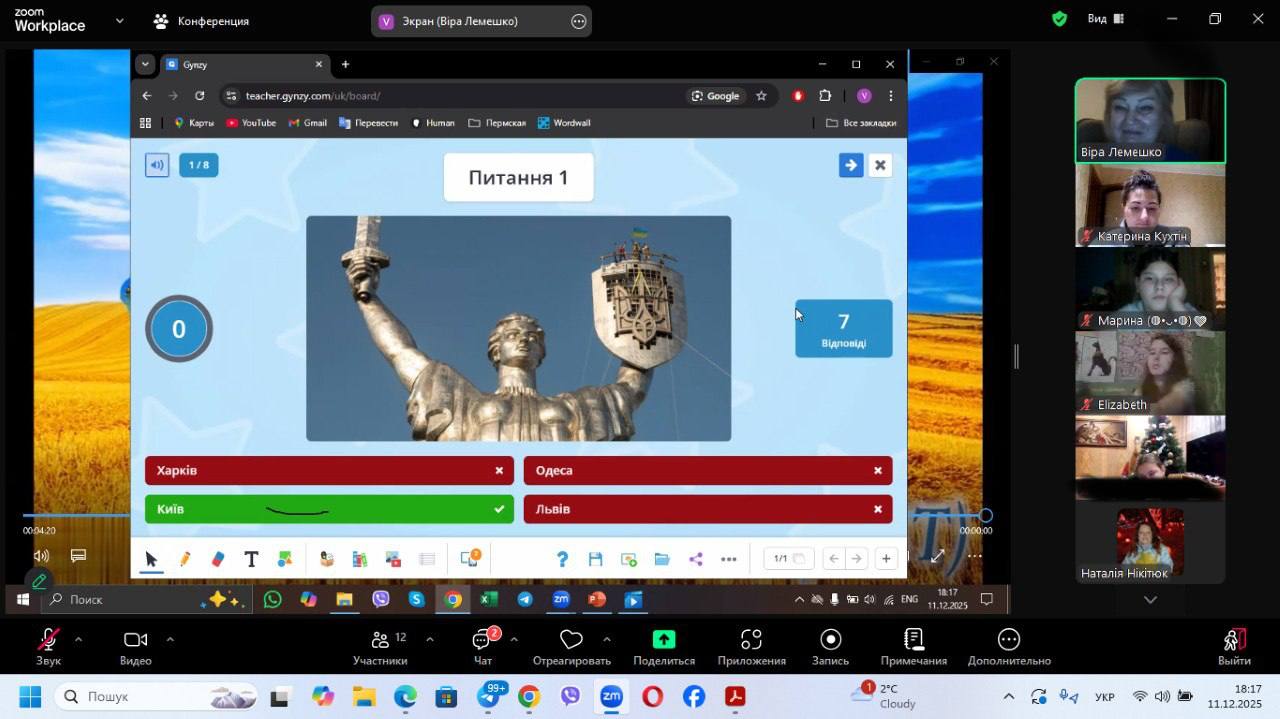
Task: Open the shapes tool in Gynzy toolbar
Action: coord(285,559)
